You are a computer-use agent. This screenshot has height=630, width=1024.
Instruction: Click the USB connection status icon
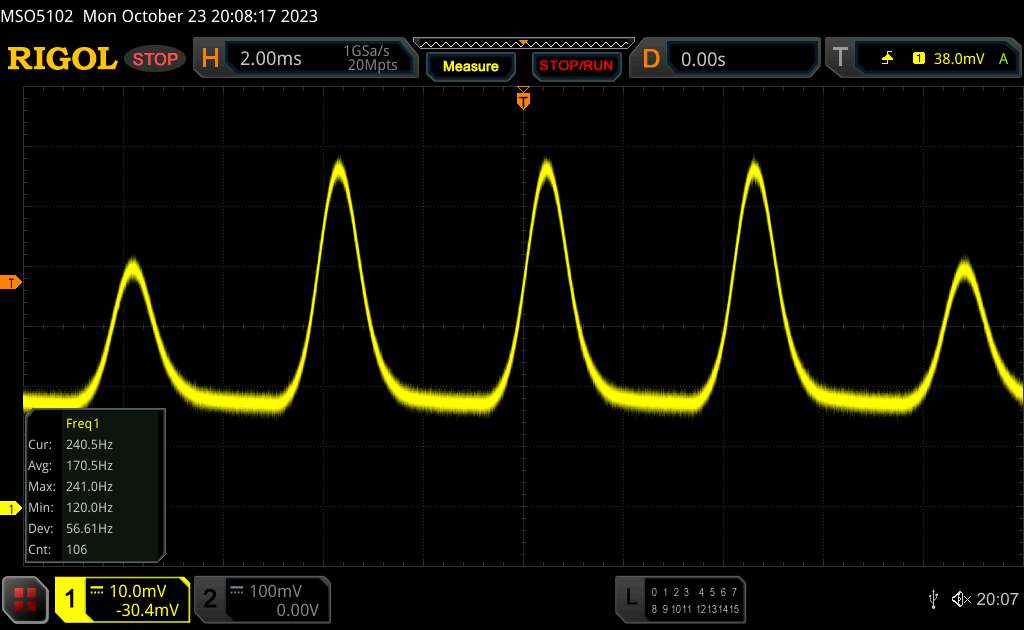[x=933, y=599]
